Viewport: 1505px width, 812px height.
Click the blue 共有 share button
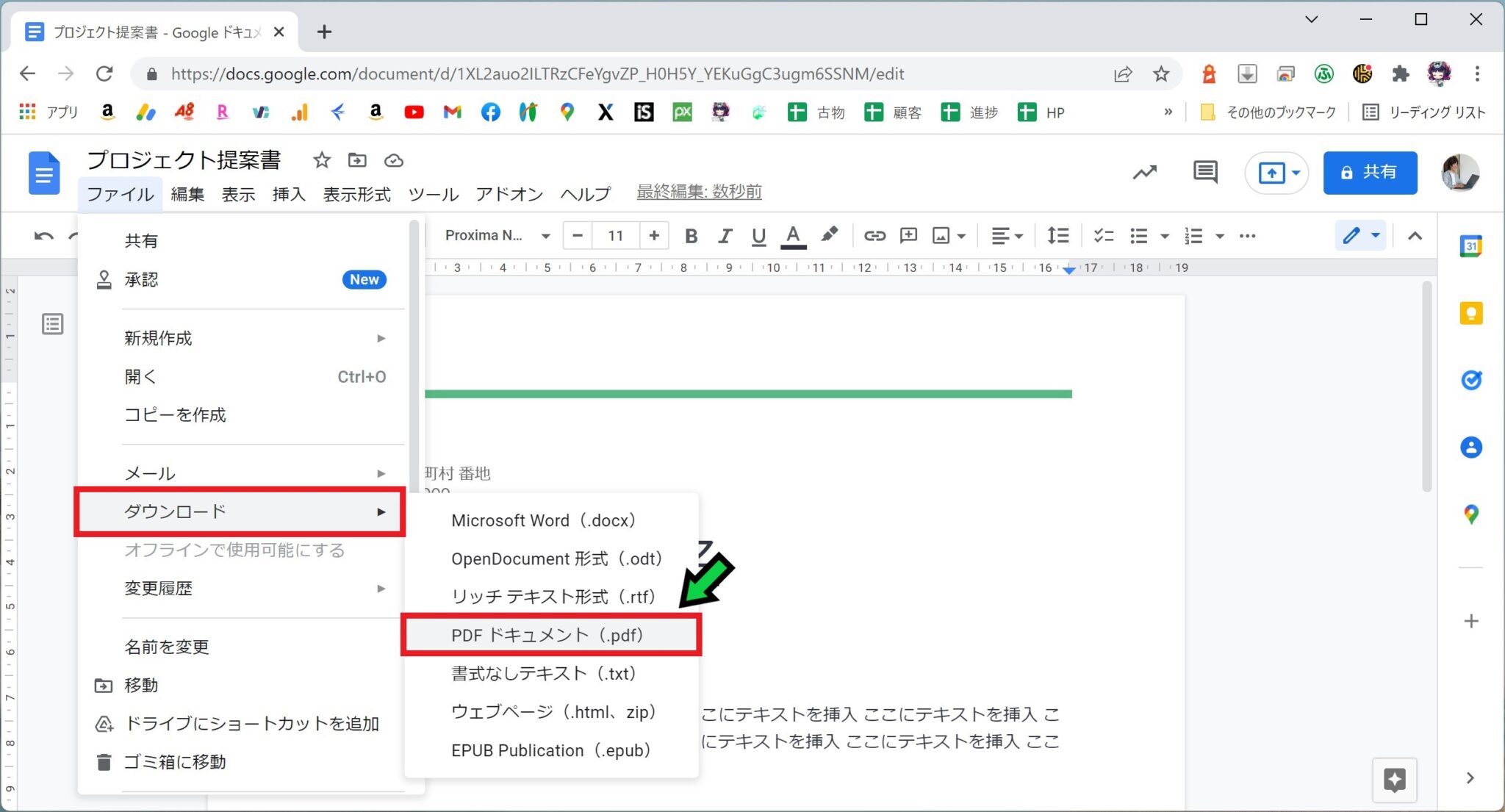pos(1370,173)
